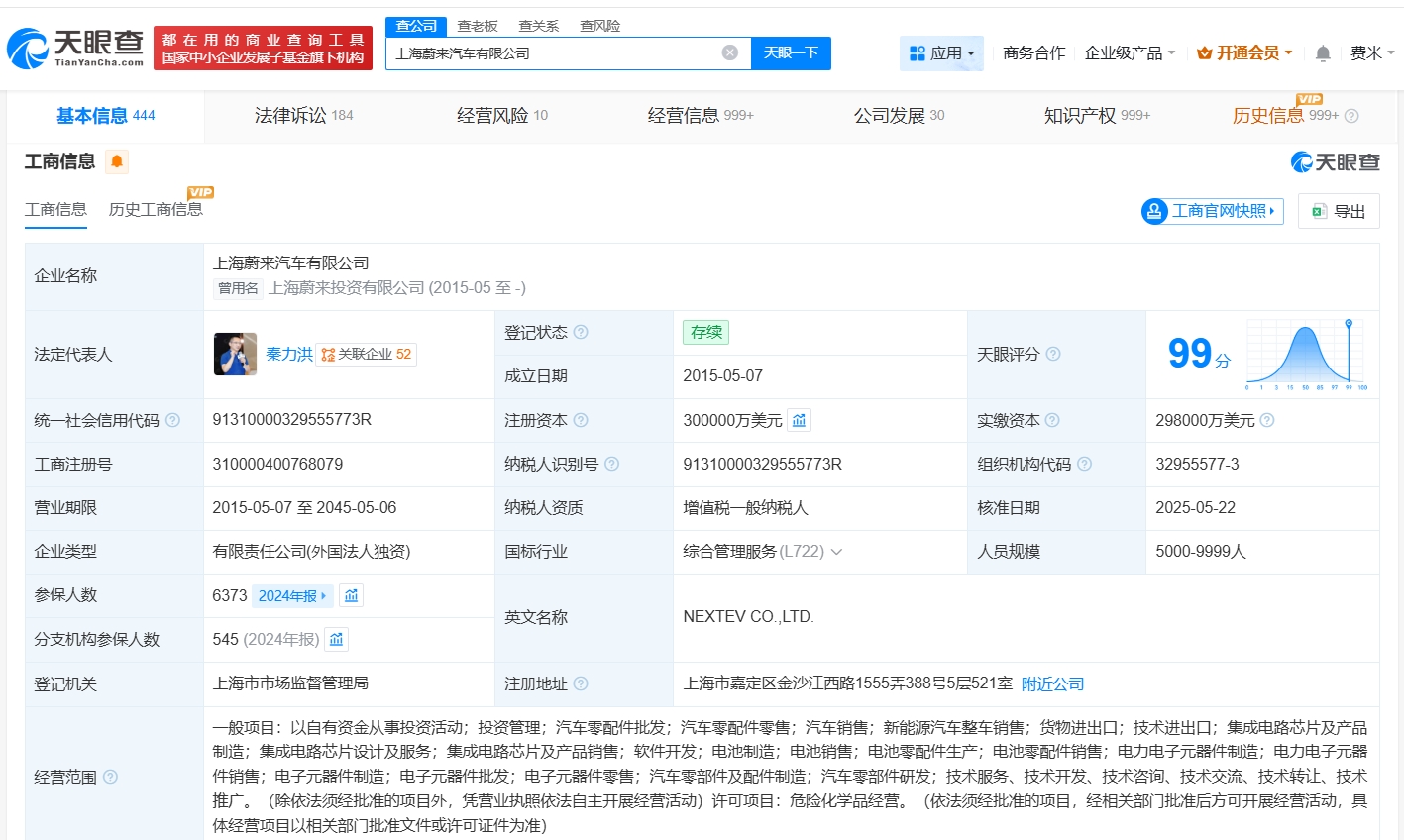Select 历史工商信息 VIP sub-tab
The height and width of the screenshot is (840, 1404).
[x=156, y=210]
